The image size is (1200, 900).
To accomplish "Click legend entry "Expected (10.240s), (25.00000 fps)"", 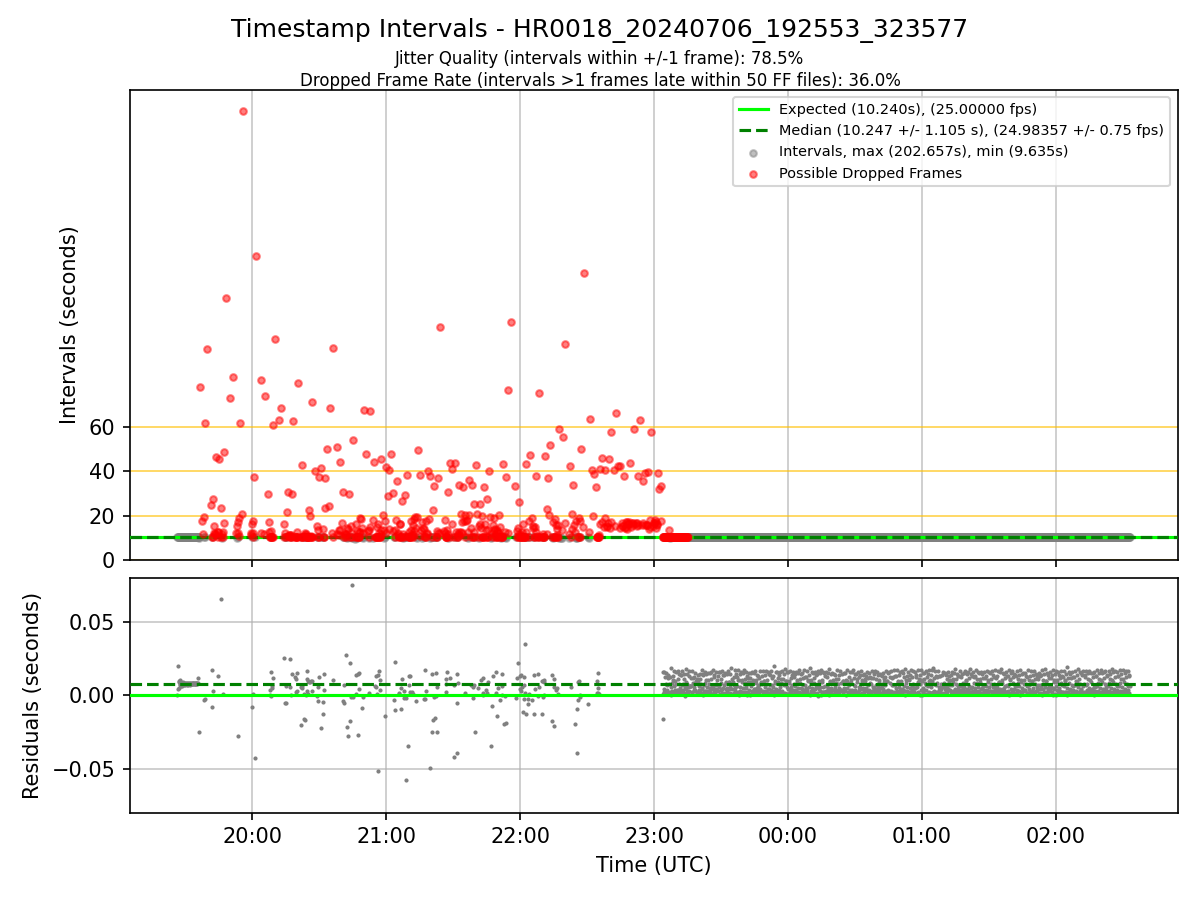I will coord(907,109).
